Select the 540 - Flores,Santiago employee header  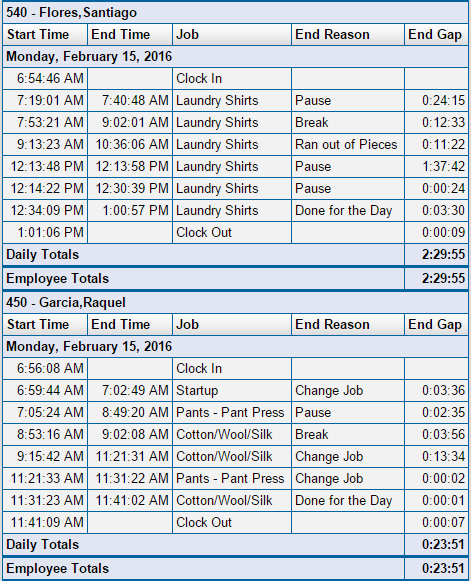[235, 13]
